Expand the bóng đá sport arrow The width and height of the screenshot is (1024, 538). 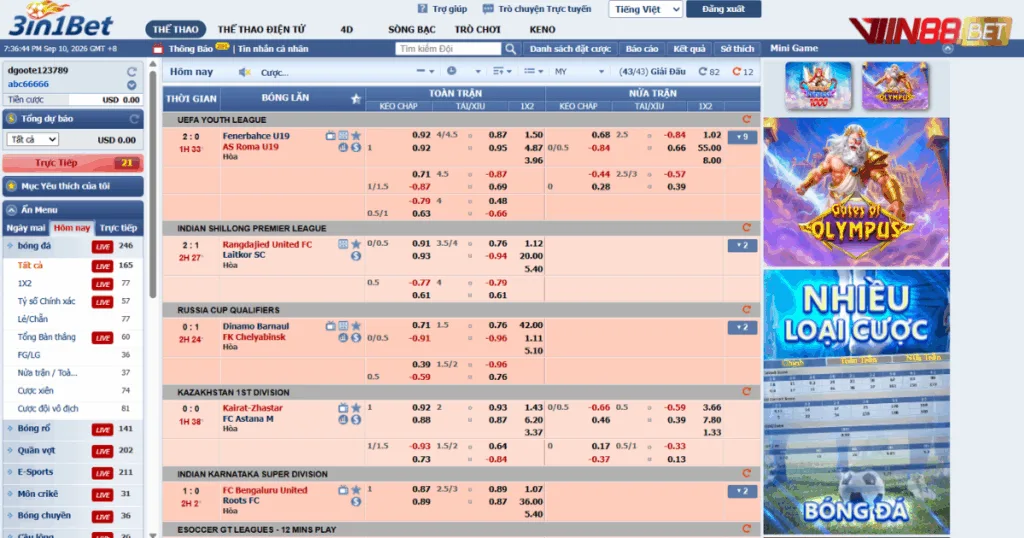pos(10,246)
